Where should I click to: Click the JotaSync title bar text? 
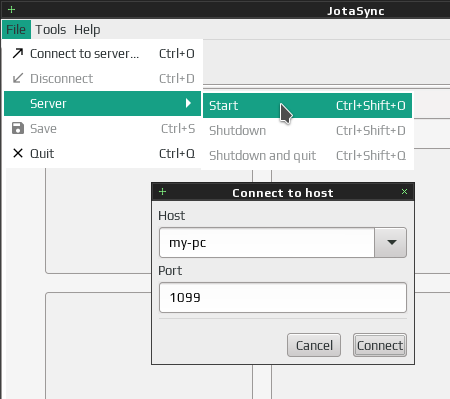[x=356, y=11]
